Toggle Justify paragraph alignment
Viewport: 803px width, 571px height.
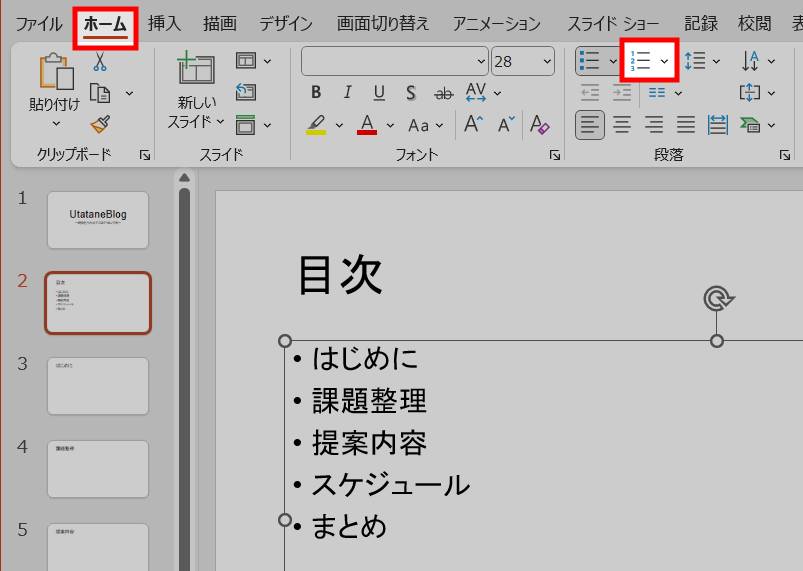(x=686, y=124)
